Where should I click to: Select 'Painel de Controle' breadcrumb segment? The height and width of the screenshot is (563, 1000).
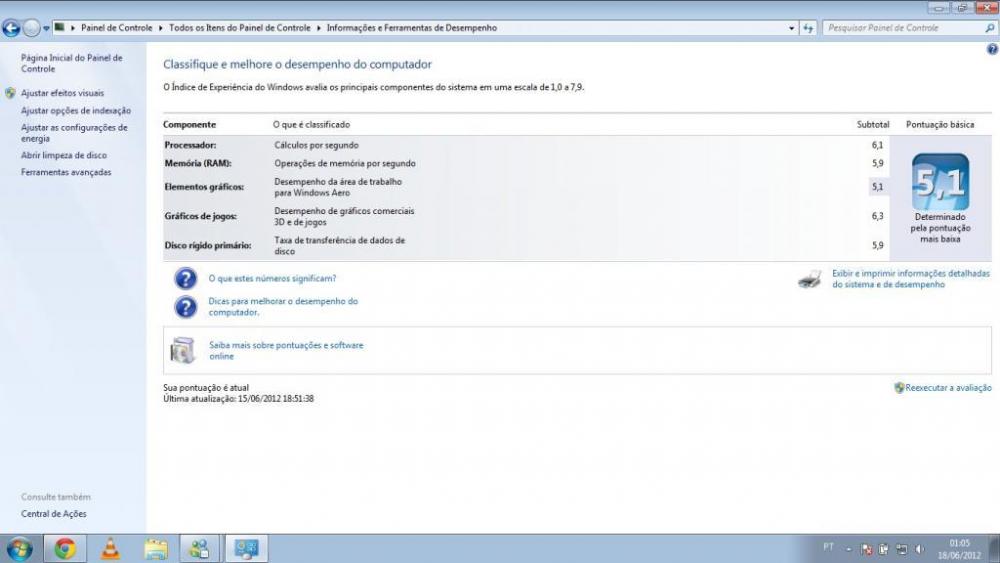tap(116, 28)
